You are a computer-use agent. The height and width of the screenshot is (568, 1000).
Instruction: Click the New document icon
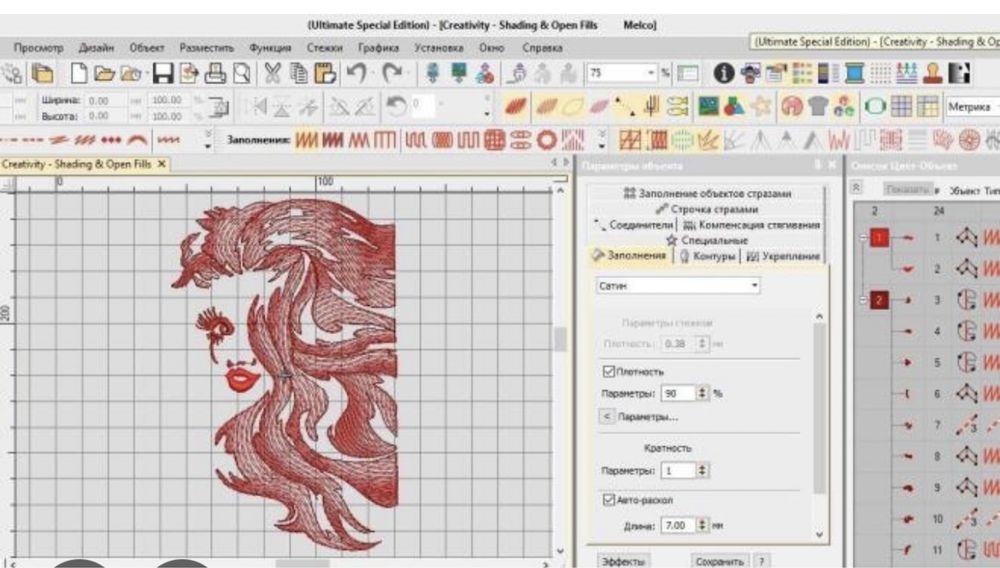click(79, 73)
